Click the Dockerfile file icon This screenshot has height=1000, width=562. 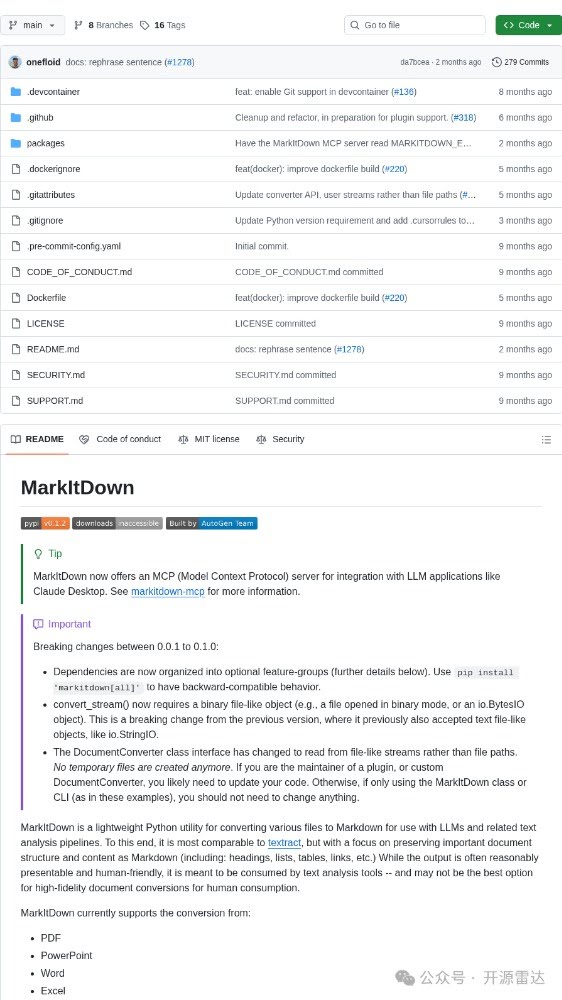click(16, 298)
